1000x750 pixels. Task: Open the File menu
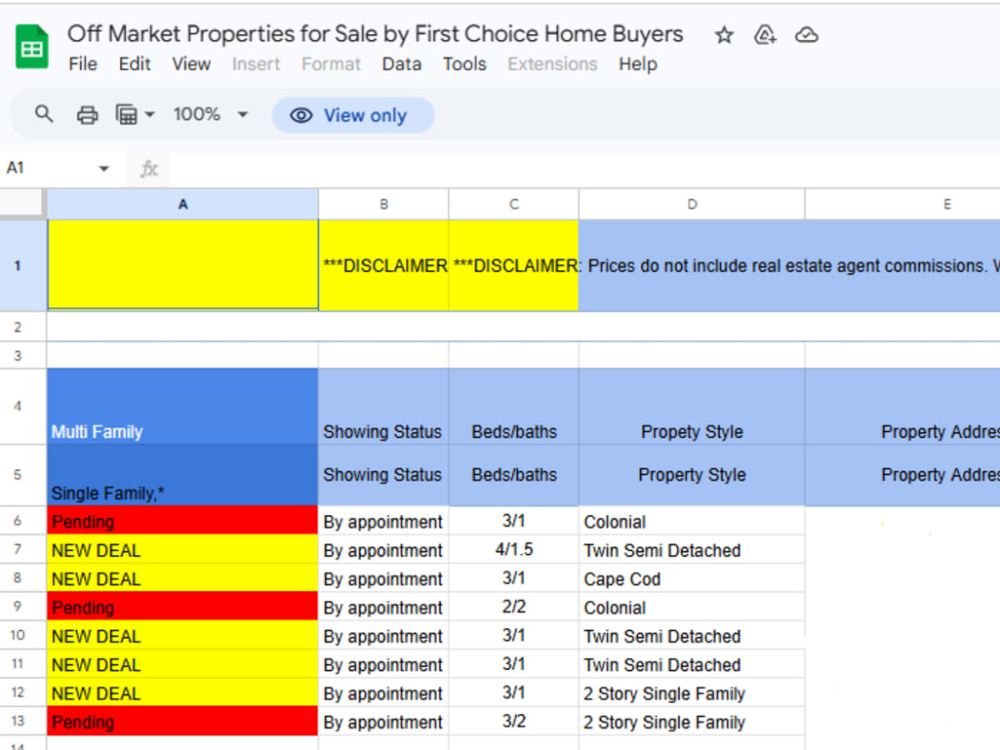(x=83, y=64)
